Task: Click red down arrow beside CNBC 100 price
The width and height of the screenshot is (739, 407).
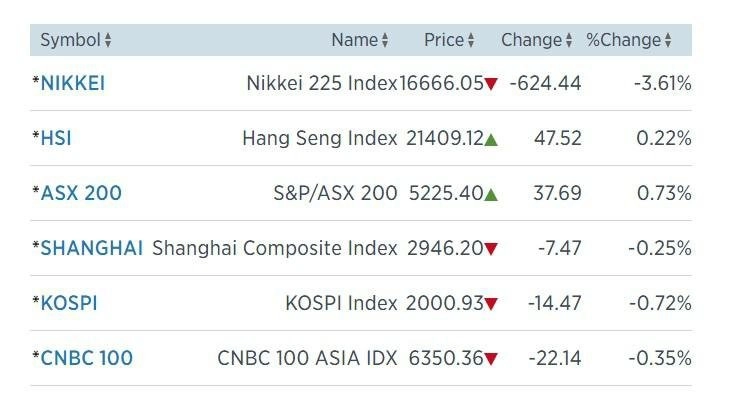Action: [491, 359]
